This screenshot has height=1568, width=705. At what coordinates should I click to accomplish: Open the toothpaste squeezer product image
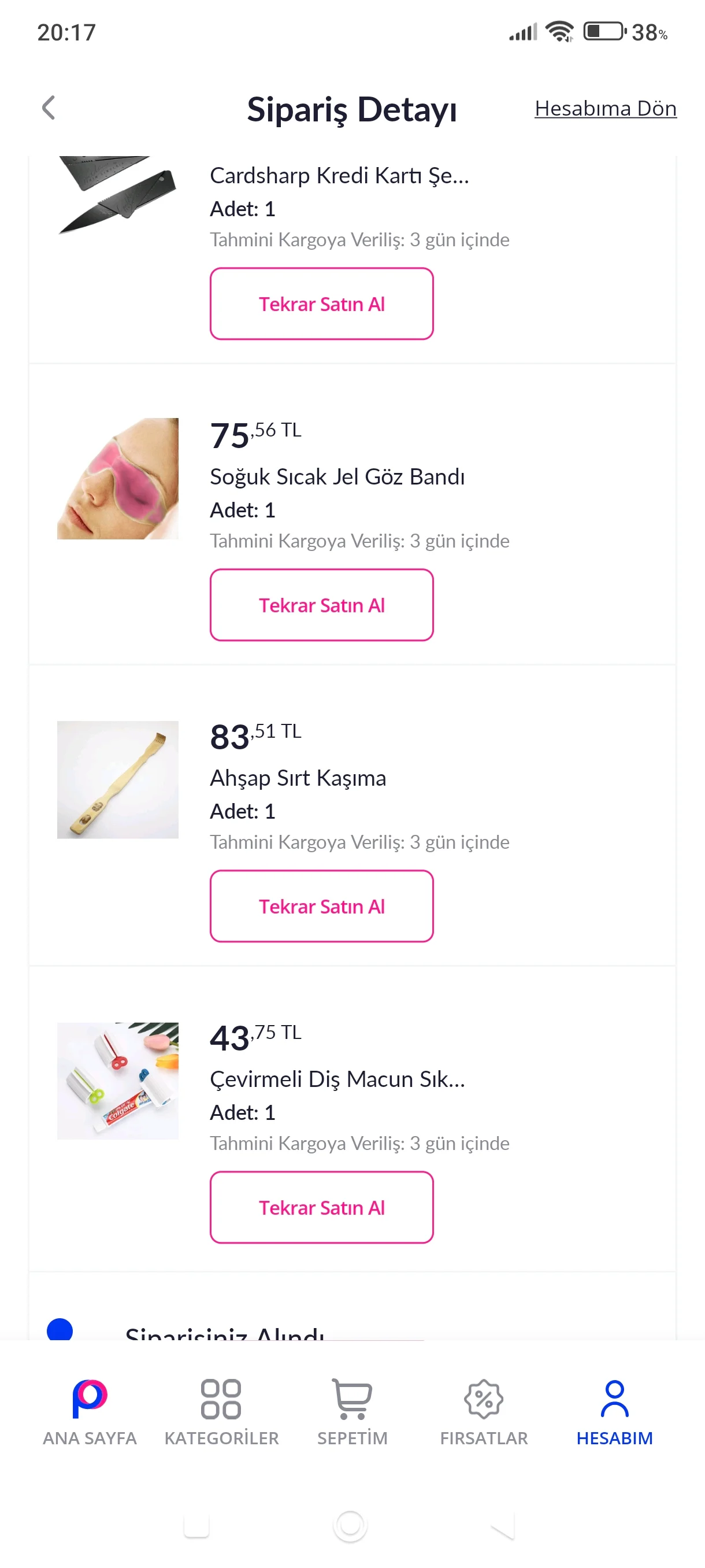point(117,1081)
